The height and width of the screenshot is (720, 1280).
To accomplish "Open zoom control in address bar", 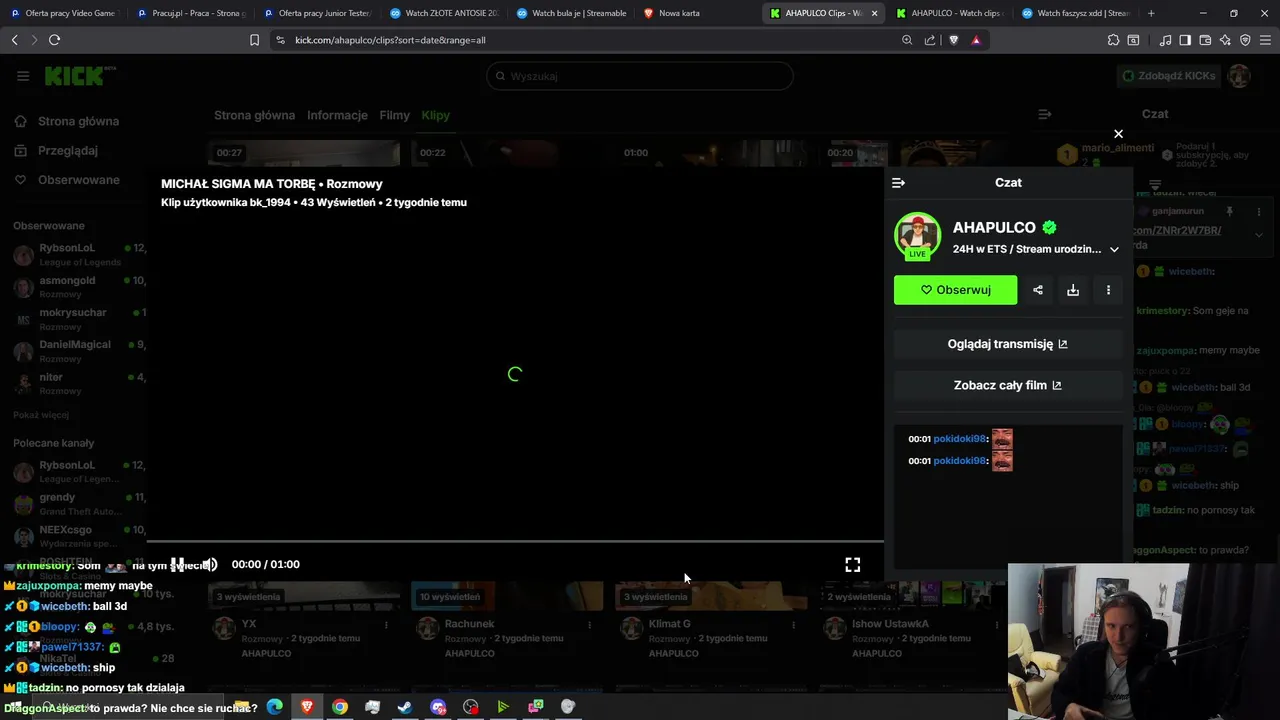I will [x=907, y=40].
